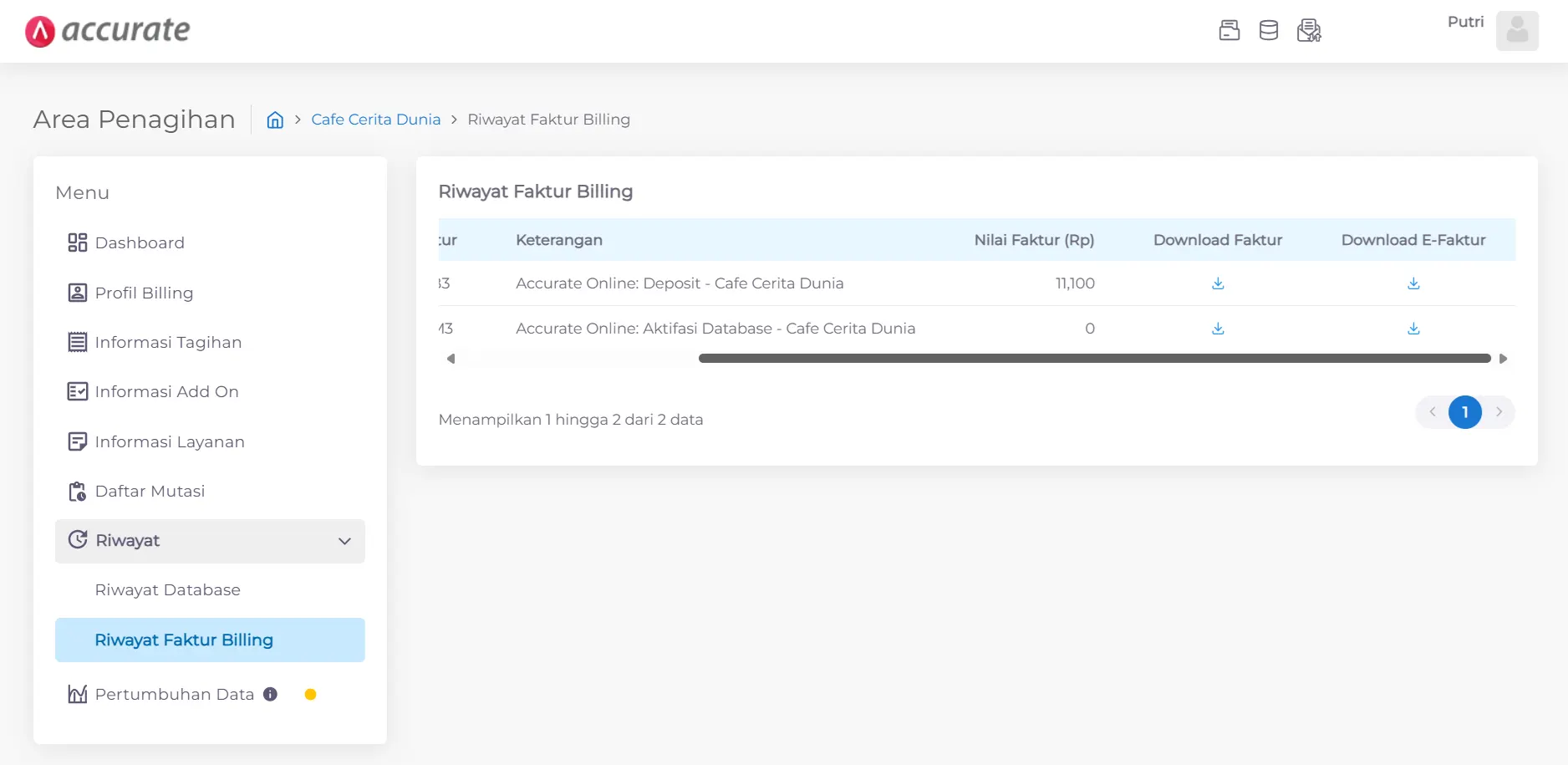Open the database icon in header
This screenshot has height=765, width=1568.
[1269, 31]
